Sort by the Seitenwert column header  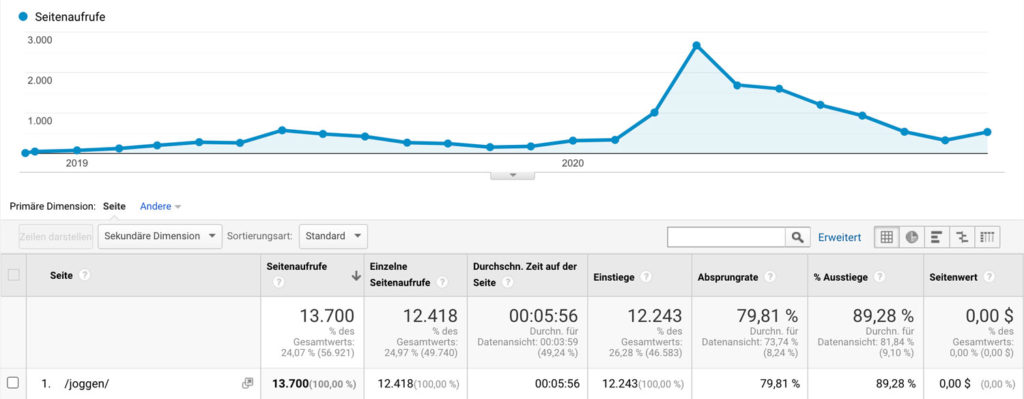953,277
